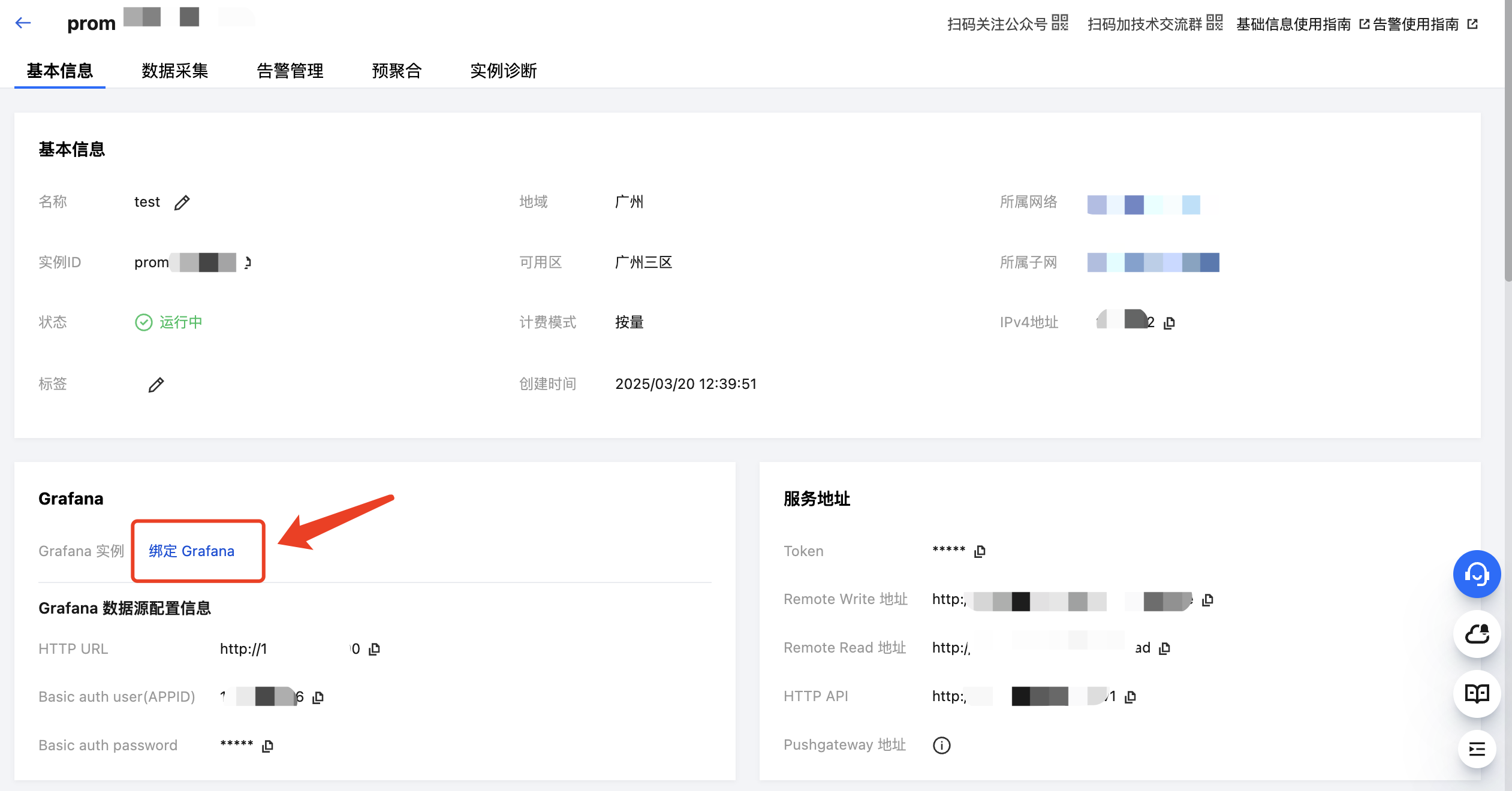
Task: Click the 绑定 Grafana link
Action: [x=191, y=551]
